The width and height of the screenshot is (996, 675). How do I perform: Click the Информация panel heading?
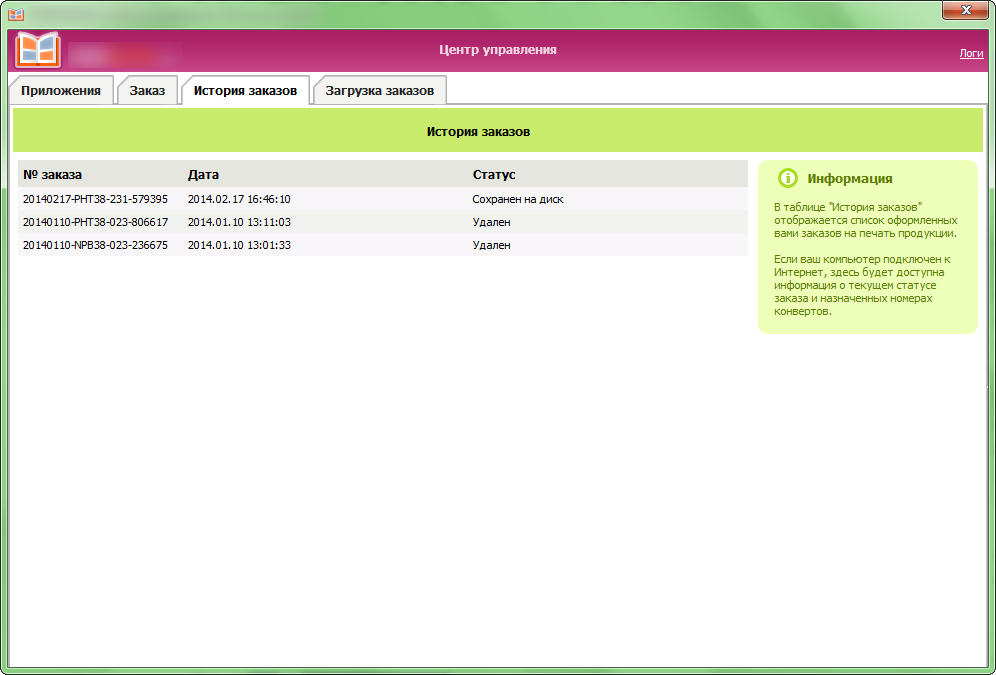coord(850,179)
